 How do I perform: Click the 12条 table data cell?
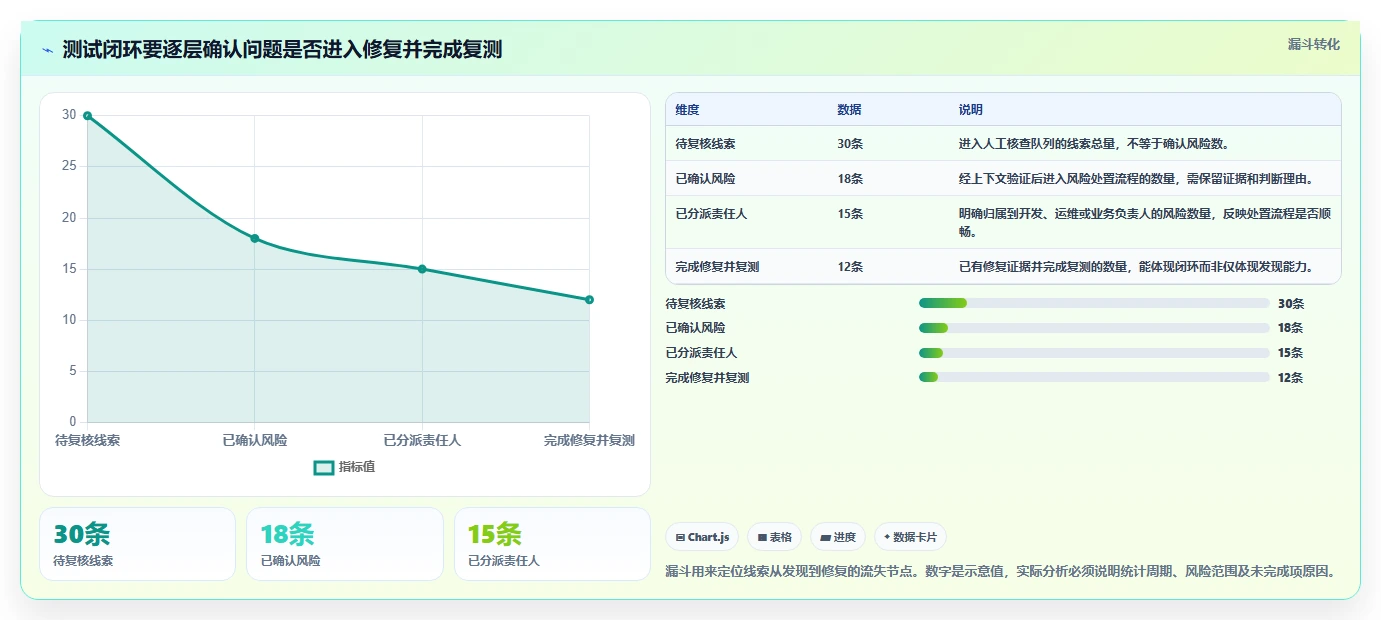[x=850, y=267]
